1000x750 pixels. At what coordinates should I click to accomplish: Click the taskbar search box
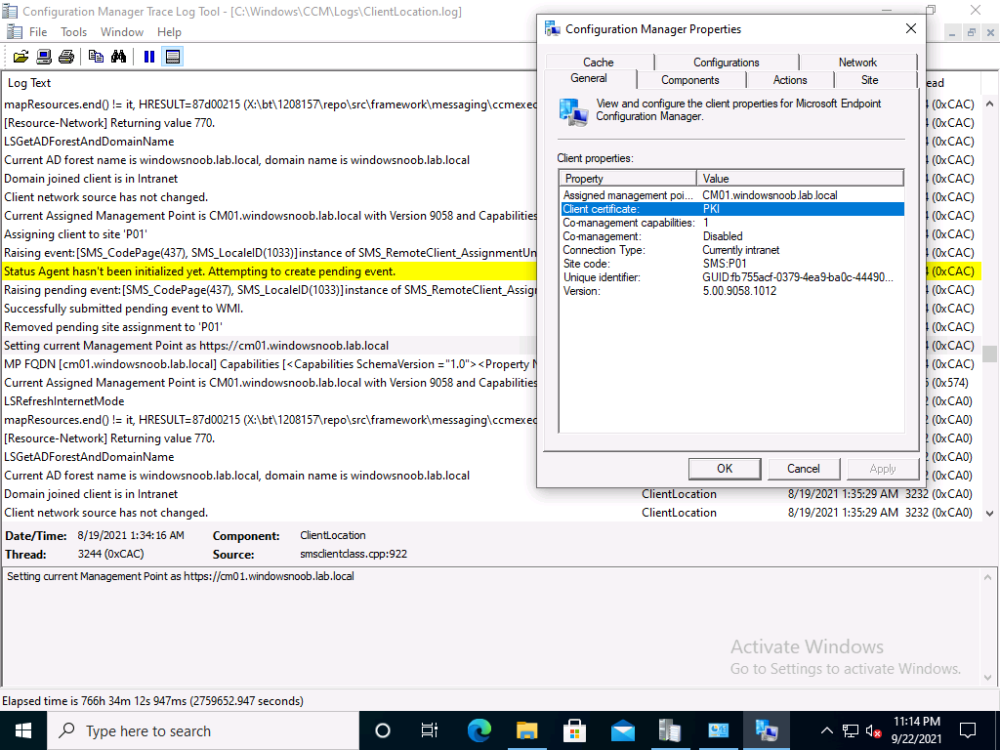pyautogui.click(x=203, y=731)
